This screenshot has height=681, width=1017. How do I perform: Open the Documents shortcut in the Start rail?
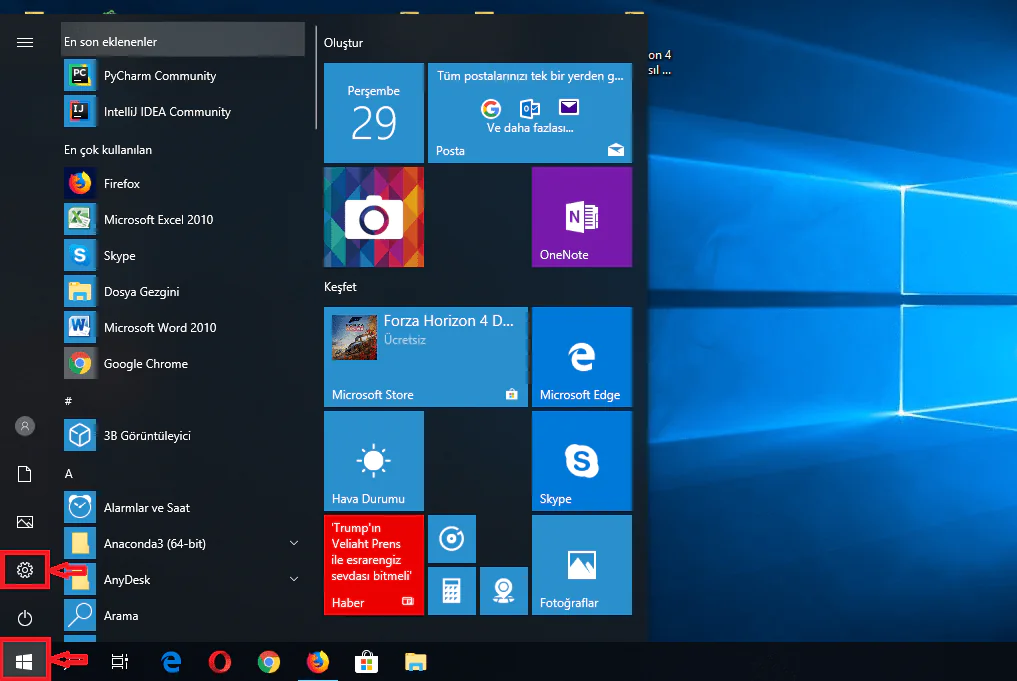pyautogui.click(x=24, y=474)
